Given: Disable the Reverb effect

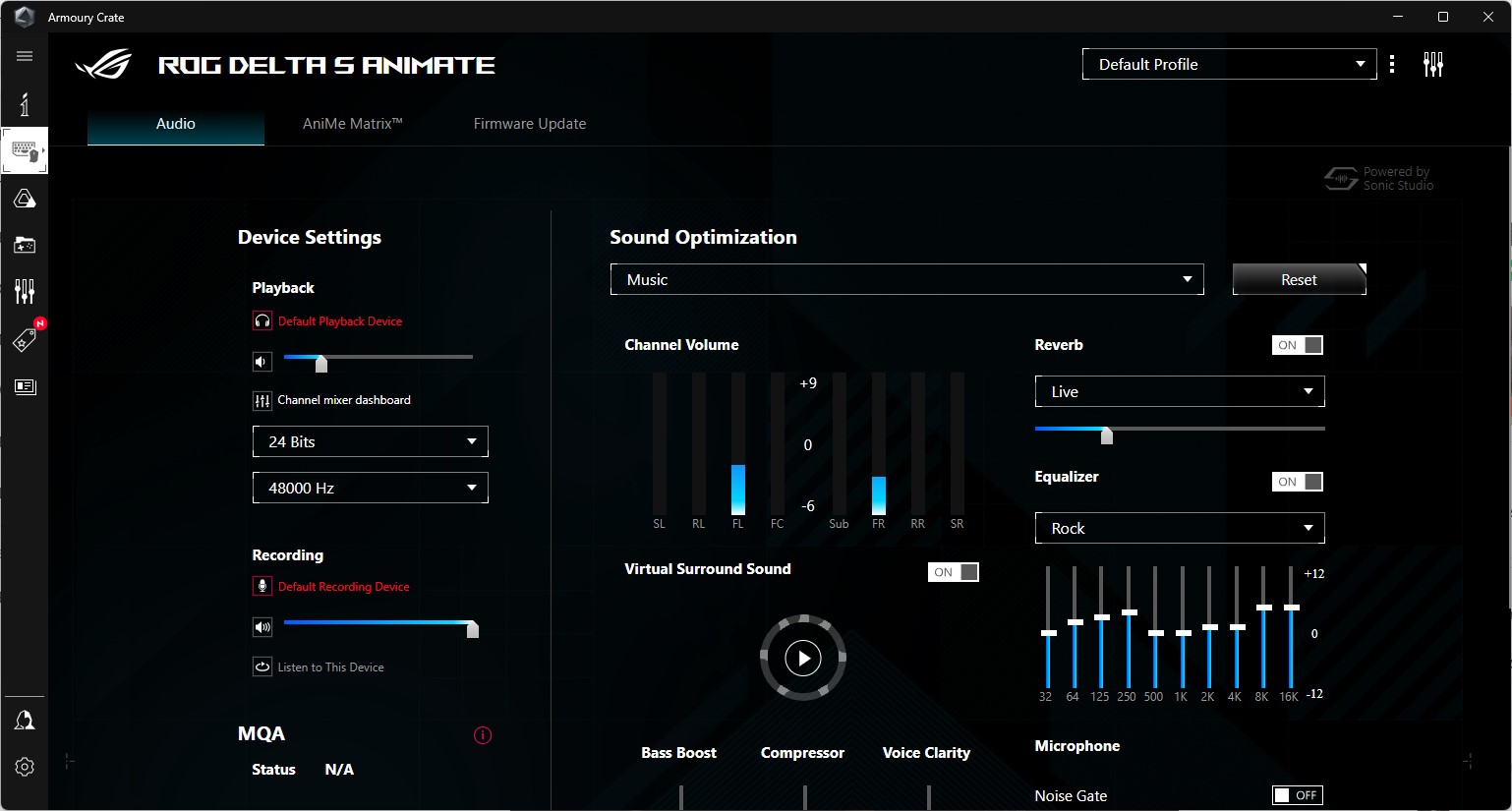Looking at the screenshot, I should [1297, 344].
